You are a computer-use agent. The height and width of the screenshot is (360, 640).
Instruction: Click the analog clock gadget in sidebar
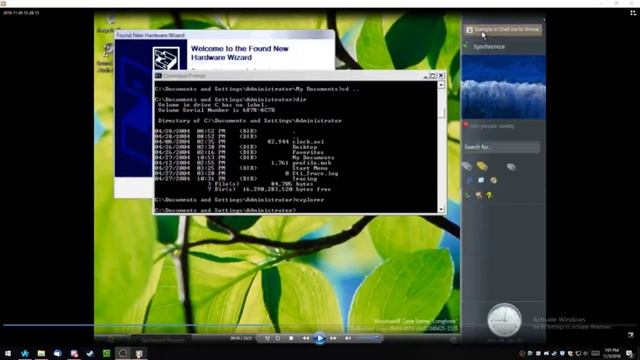click(504, 320)
